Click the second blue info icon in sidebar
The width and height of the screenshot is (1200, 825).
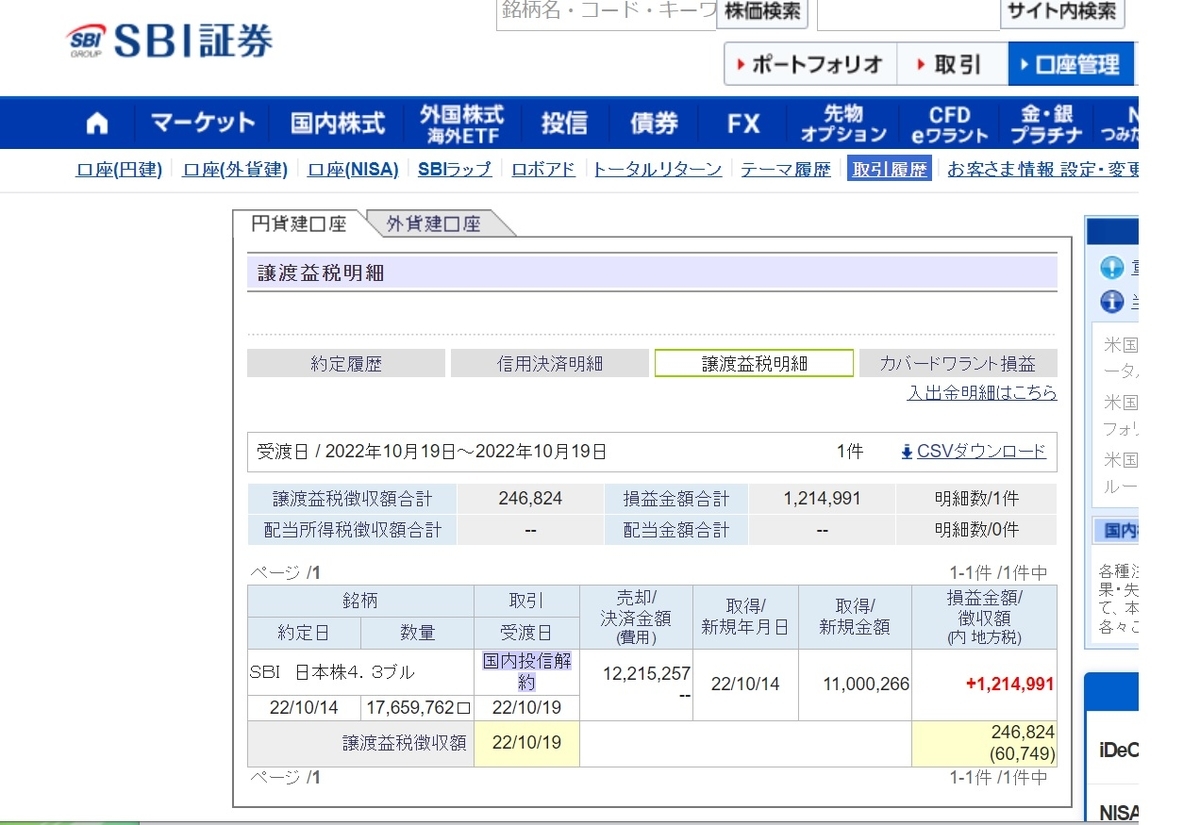click(x=1112, y=301)
